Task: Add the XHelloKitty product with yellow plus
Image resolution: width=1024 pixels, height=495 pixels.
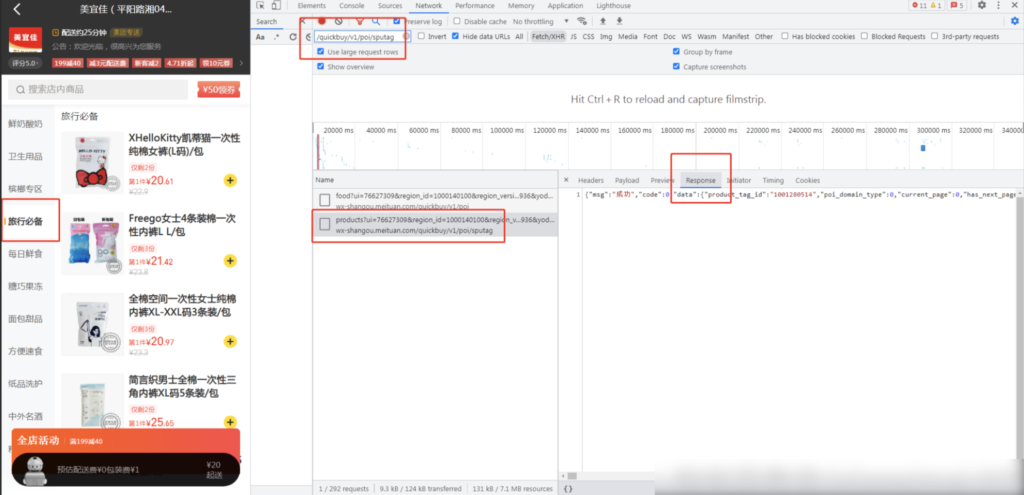Action: 230,181
